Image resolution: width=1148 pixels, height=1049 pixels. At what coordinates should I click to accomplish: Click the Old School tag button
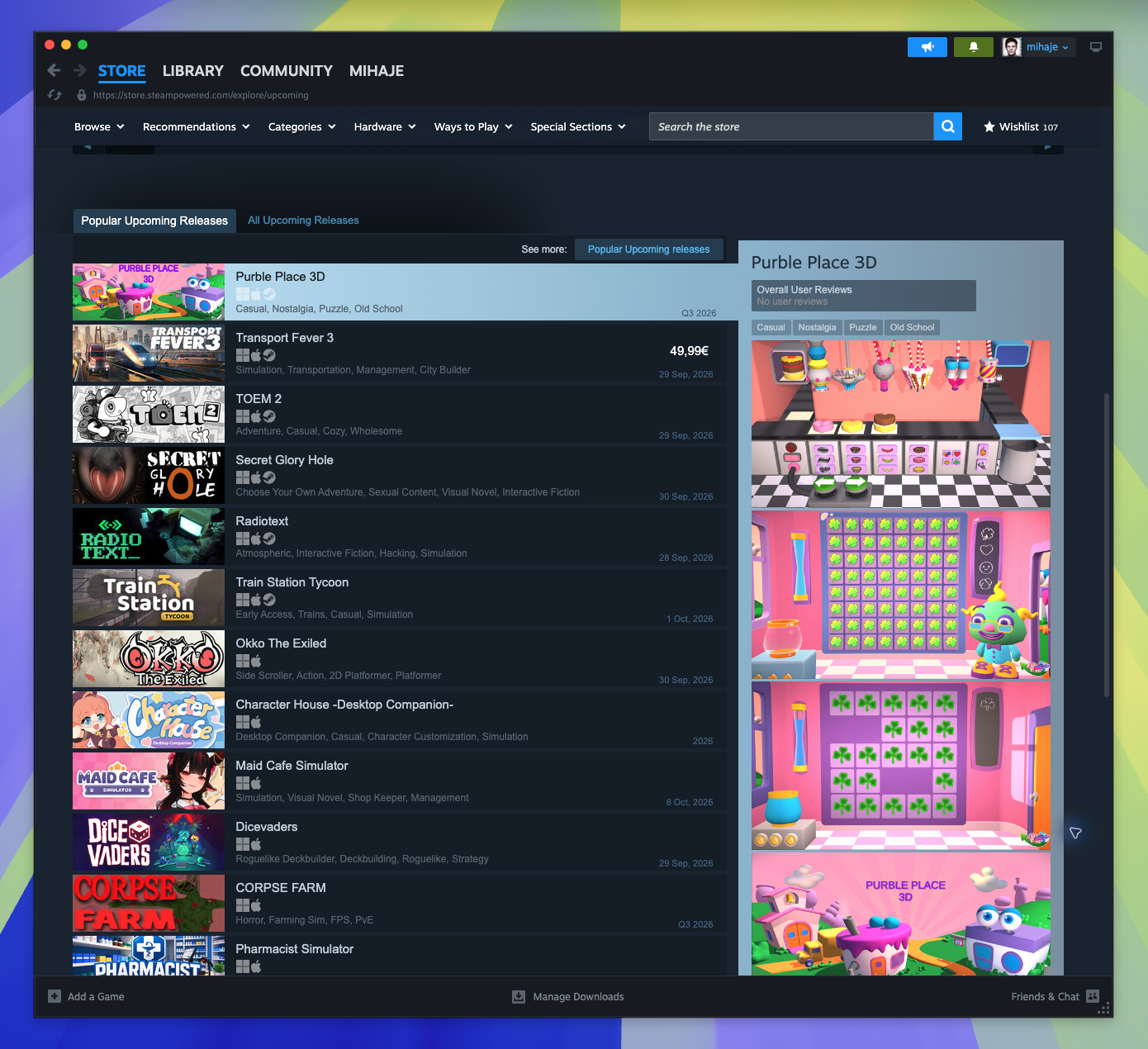click(912, 327)
